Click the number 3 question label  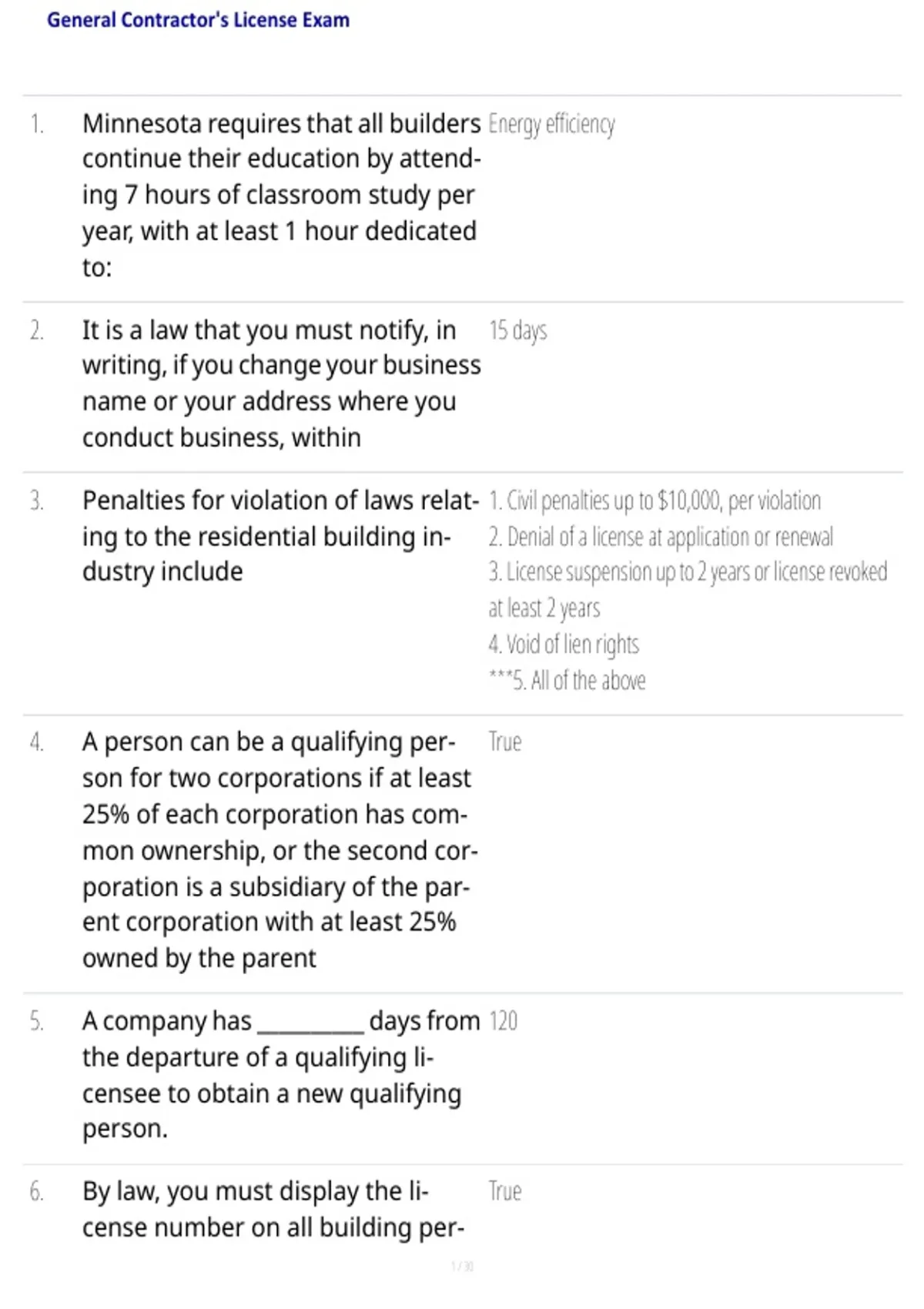(x=36, y=500)
